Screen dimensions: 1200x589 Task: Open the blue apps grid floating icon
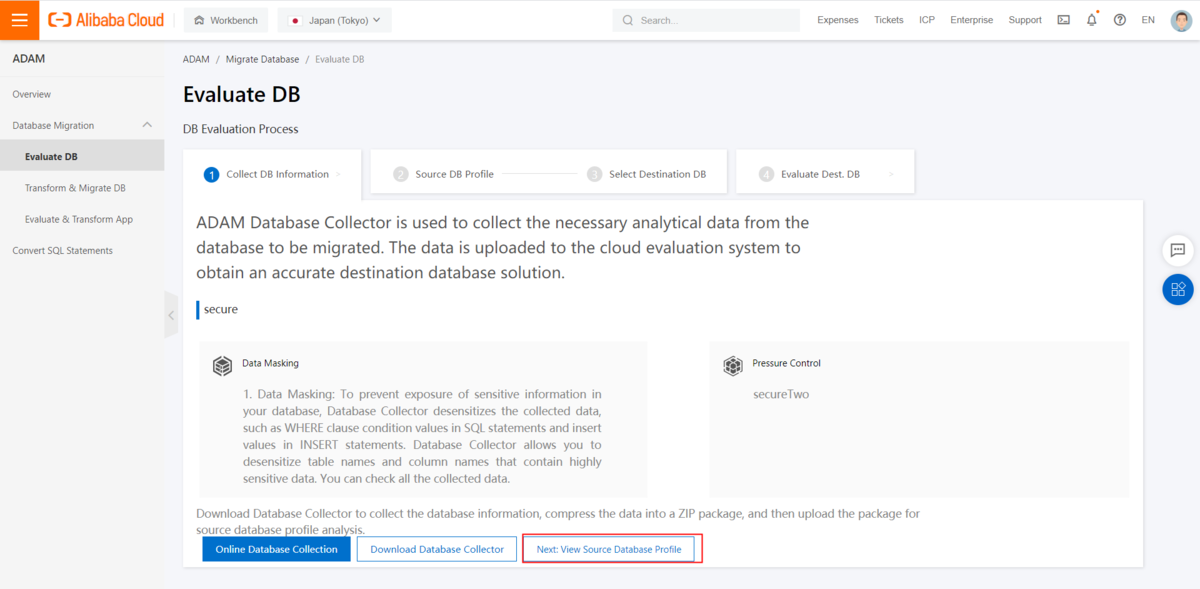[x=1178, y=290]
